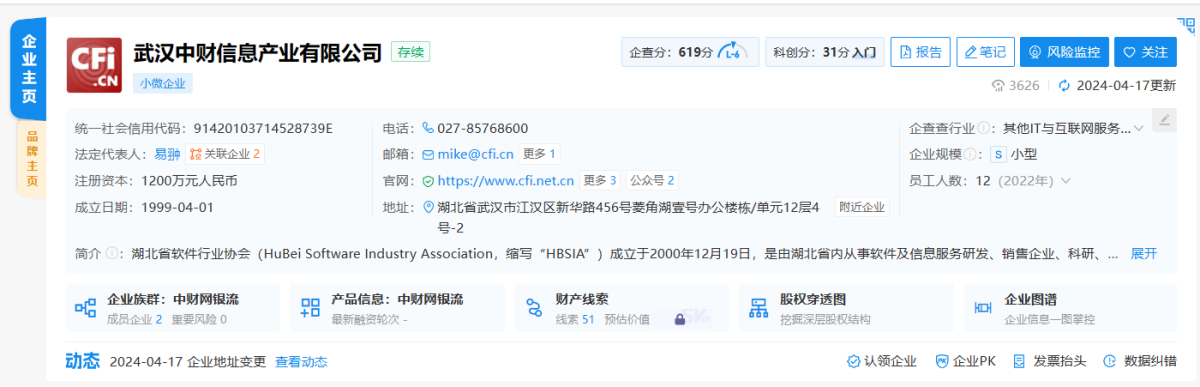Click the 关注 follow button
Screen dimensions: 1200x387
pos(1146,51)
